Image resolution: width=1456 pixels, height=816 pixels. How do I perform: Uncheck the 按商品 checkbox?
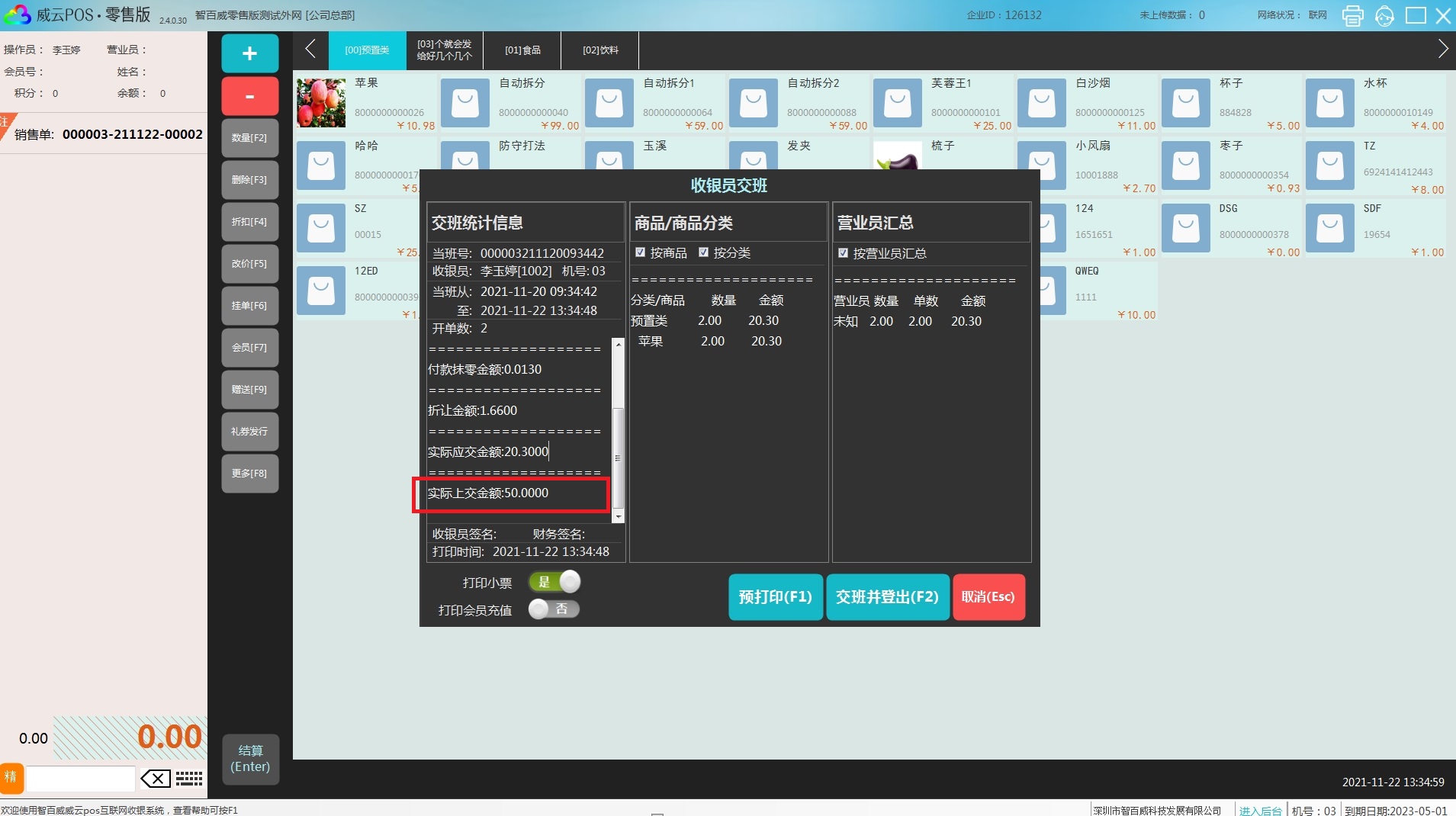[640, 252]
